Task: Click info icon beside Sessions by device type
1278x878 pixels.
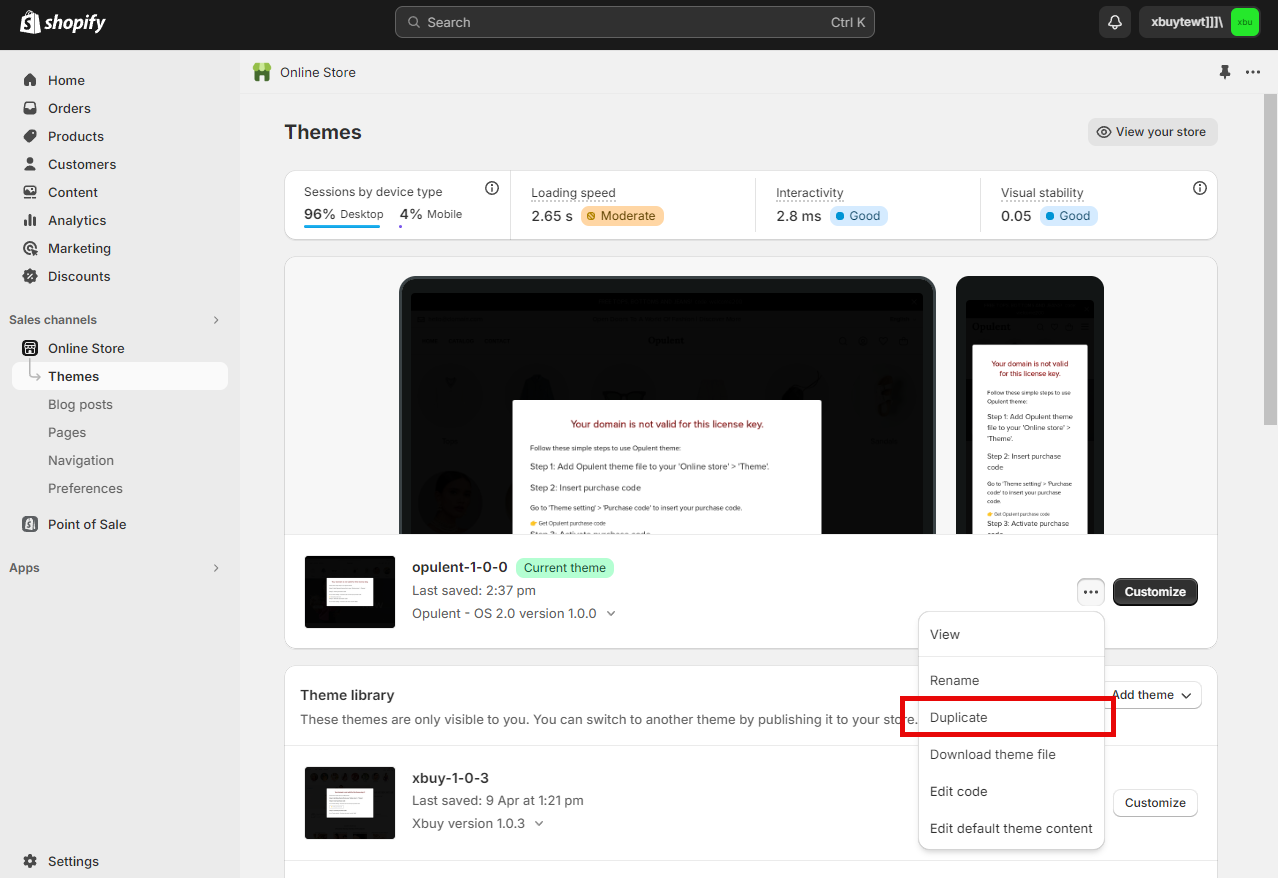Action: click(491, 189)
